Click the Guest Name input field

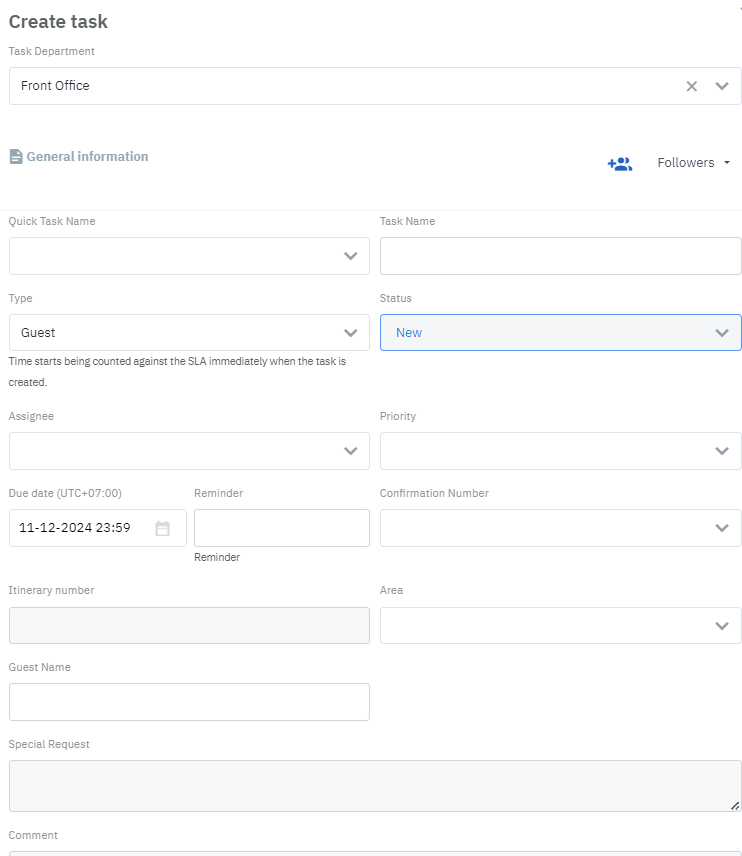189,702
